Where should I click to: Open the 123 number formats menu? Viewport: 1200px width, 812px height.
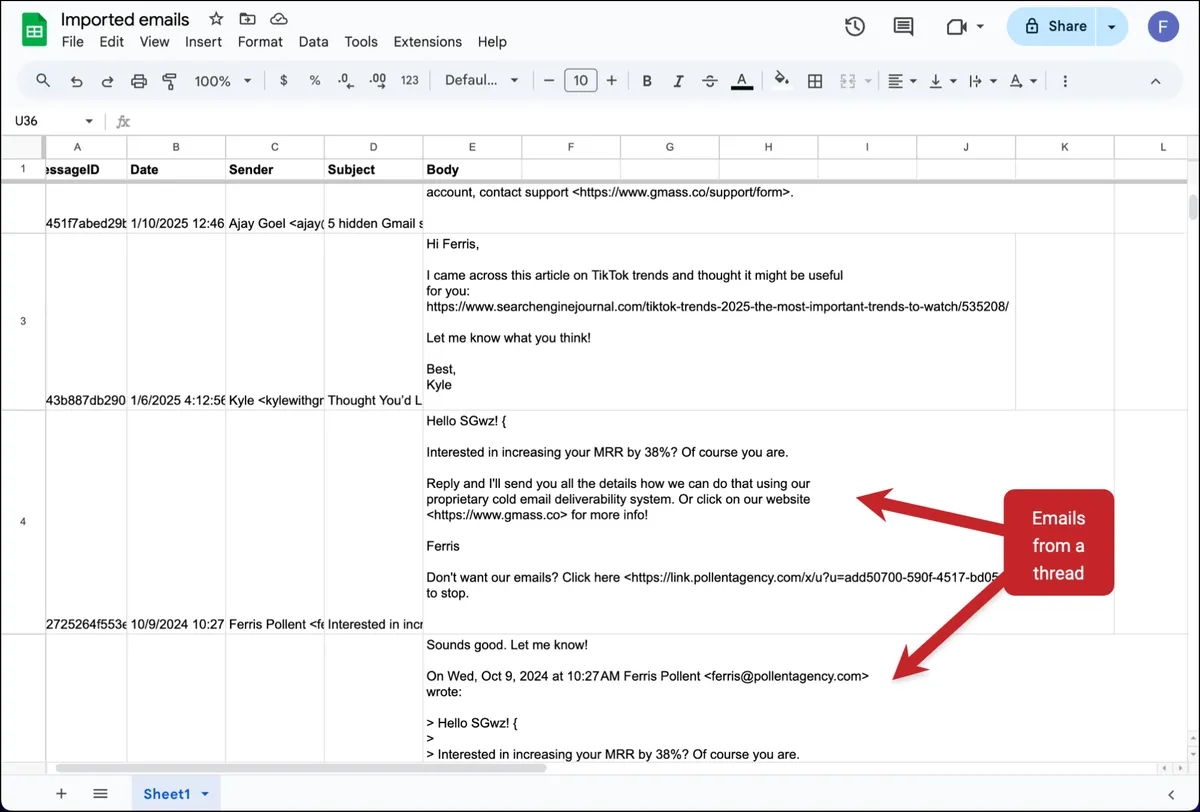[409, 81]
